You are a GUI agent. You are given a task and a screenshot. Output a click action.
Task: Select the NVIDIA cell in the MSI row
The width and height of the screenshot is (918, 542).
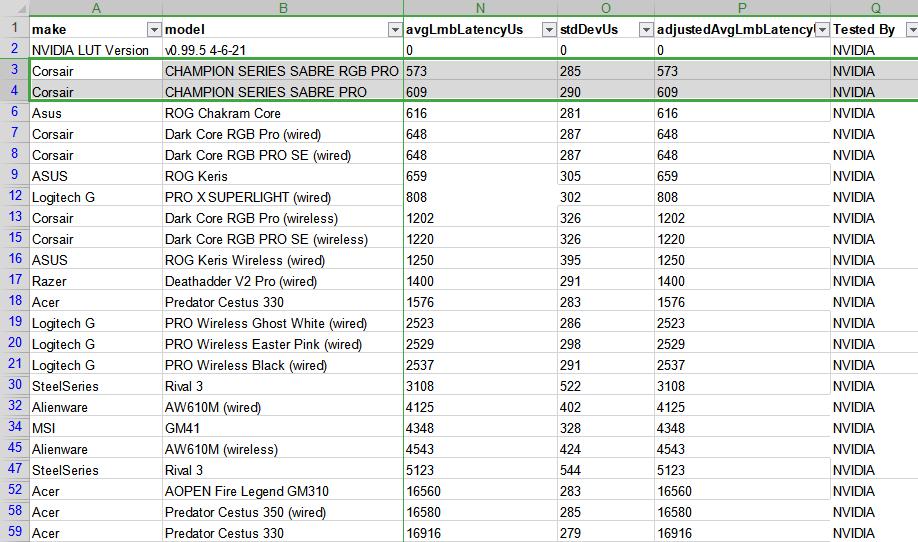(875, 428)
